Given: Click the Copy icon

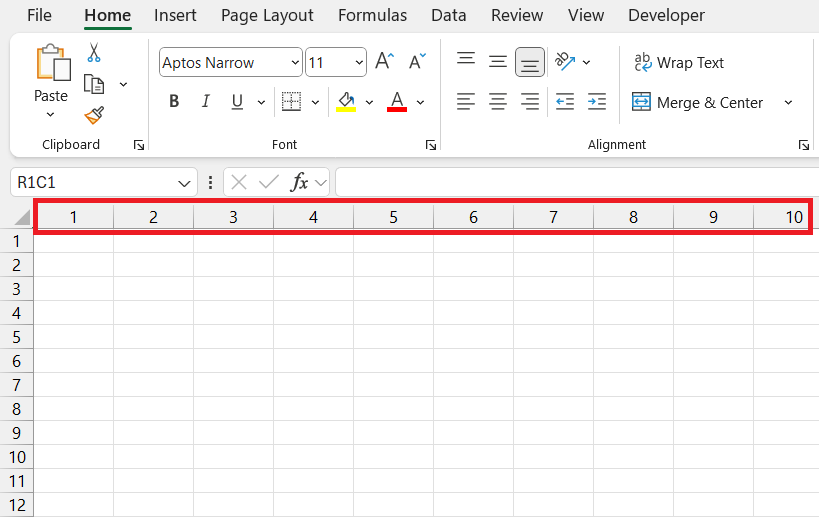Looking at the screenshot, I should pos(94,84).
